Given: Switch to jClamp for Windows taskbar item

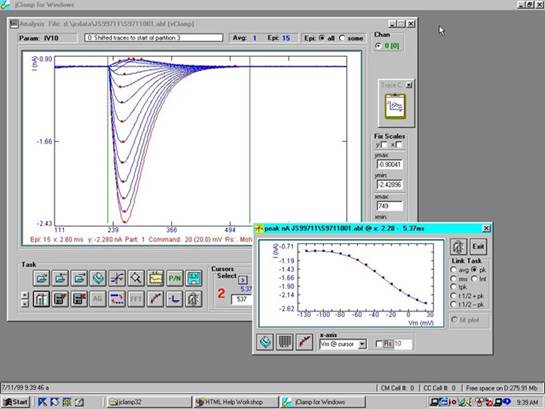Looking at the screenshot, I should coord(323,402).
